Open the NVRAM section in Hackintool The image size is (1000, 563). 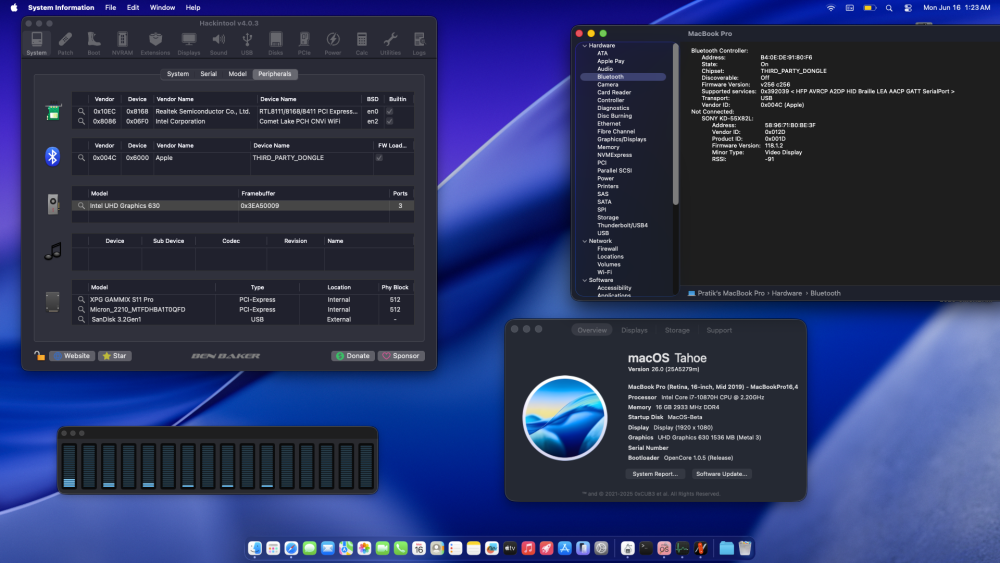click(122, 43)
